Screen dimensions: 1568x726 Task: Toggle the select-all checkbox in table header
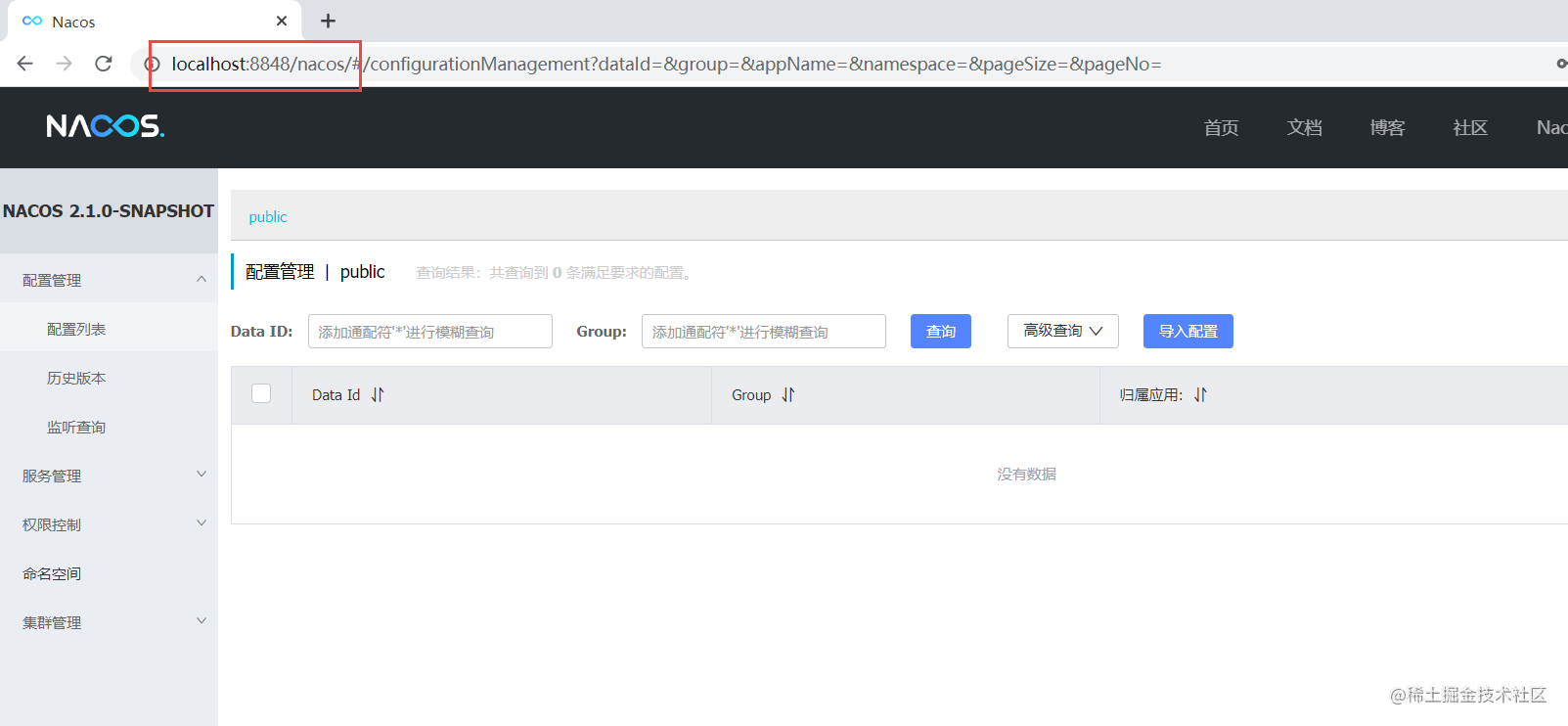click(x=261, y=393)
